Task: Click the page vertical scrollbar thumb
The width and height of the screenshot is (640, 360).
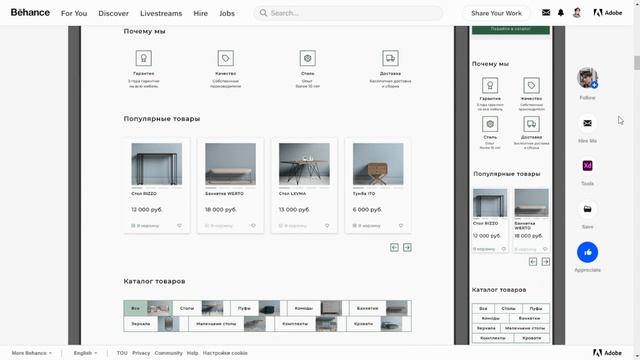Action: click(x=636, y=63)
